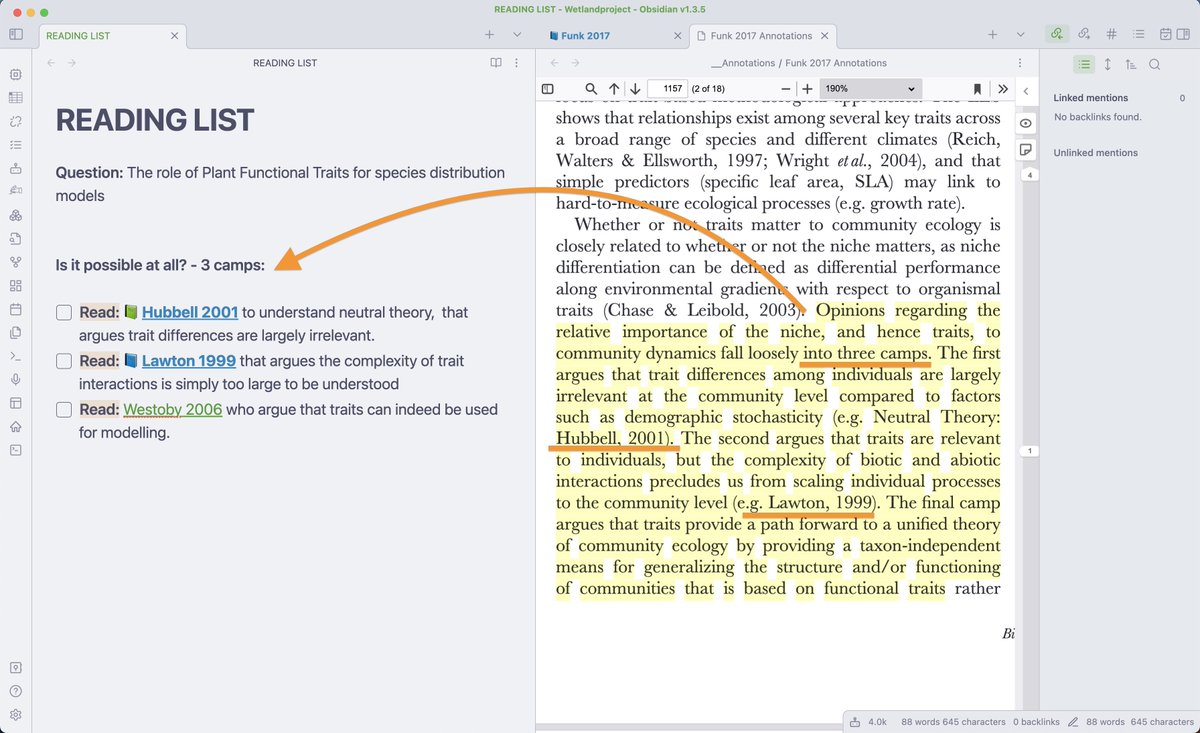Check the Westoby 2006 task checkbox

point(64,409)
